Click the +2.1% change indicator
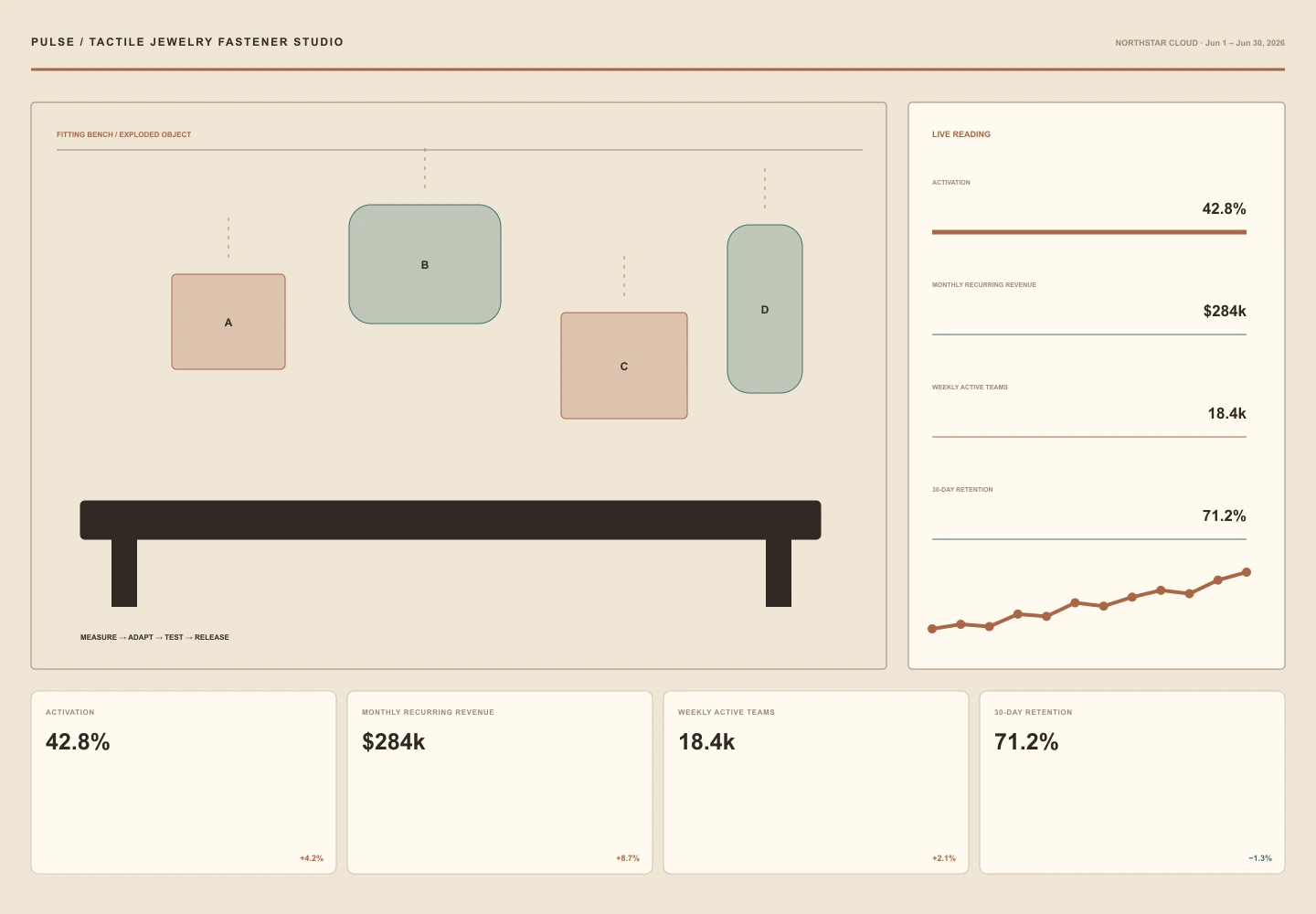Viewport: 1316px width, 914px height. [x=944, y=858]
